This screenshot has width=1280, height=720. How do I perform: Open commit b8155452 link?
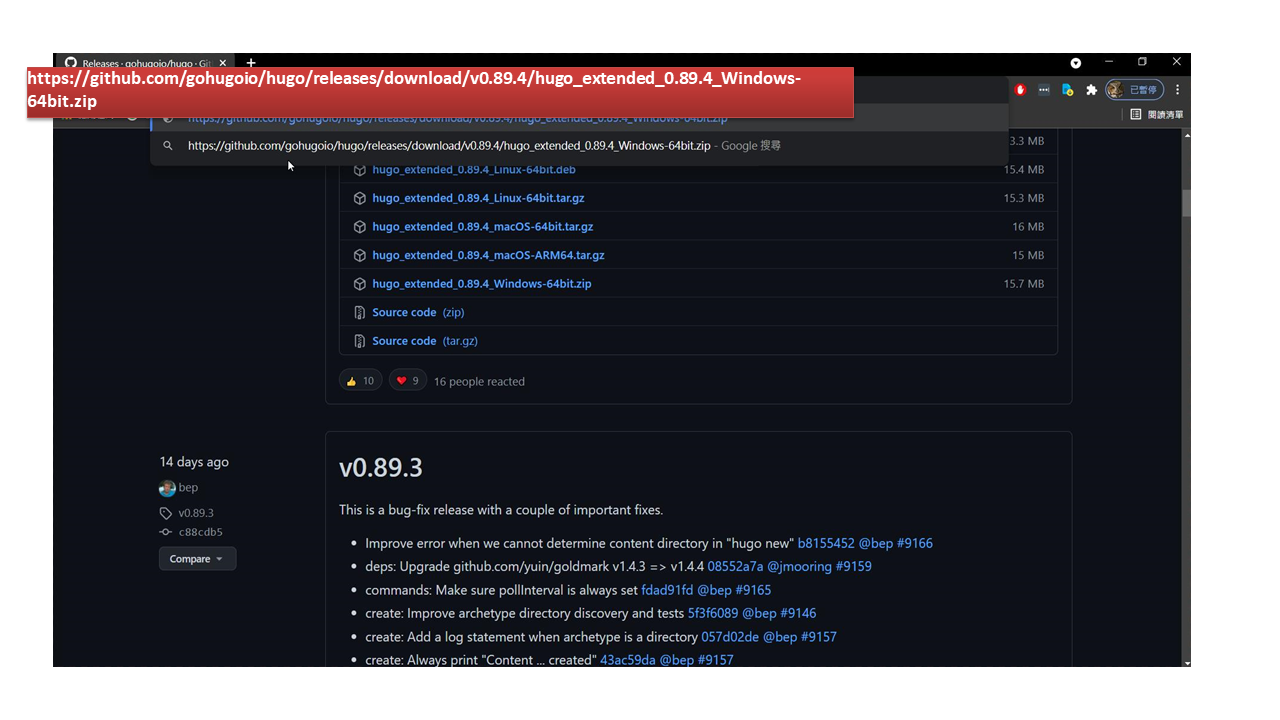826,543
